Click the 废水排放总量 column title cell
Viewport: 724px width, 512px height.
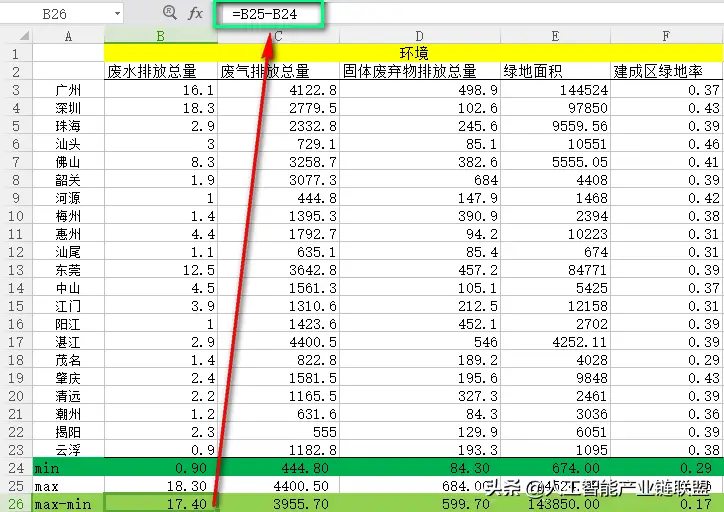click(x=160, y=72)
